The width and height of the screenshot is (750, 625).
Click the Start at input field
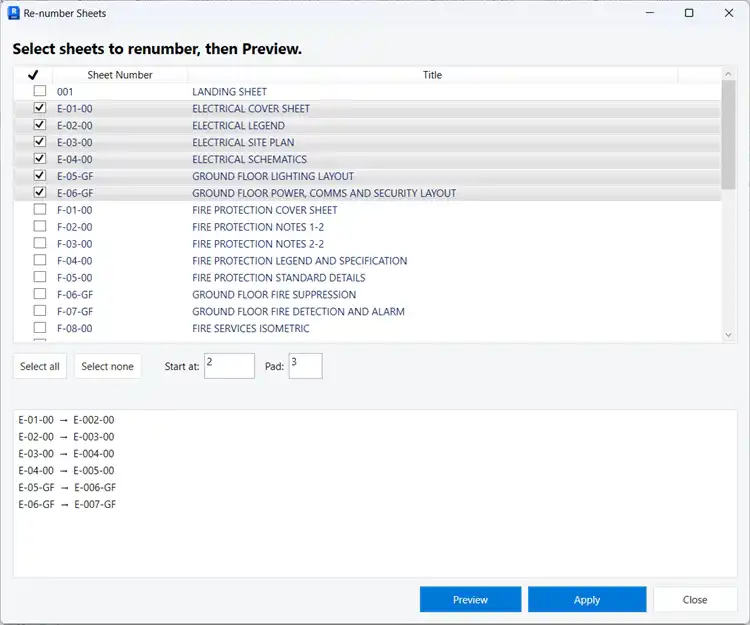pos(229,366)
